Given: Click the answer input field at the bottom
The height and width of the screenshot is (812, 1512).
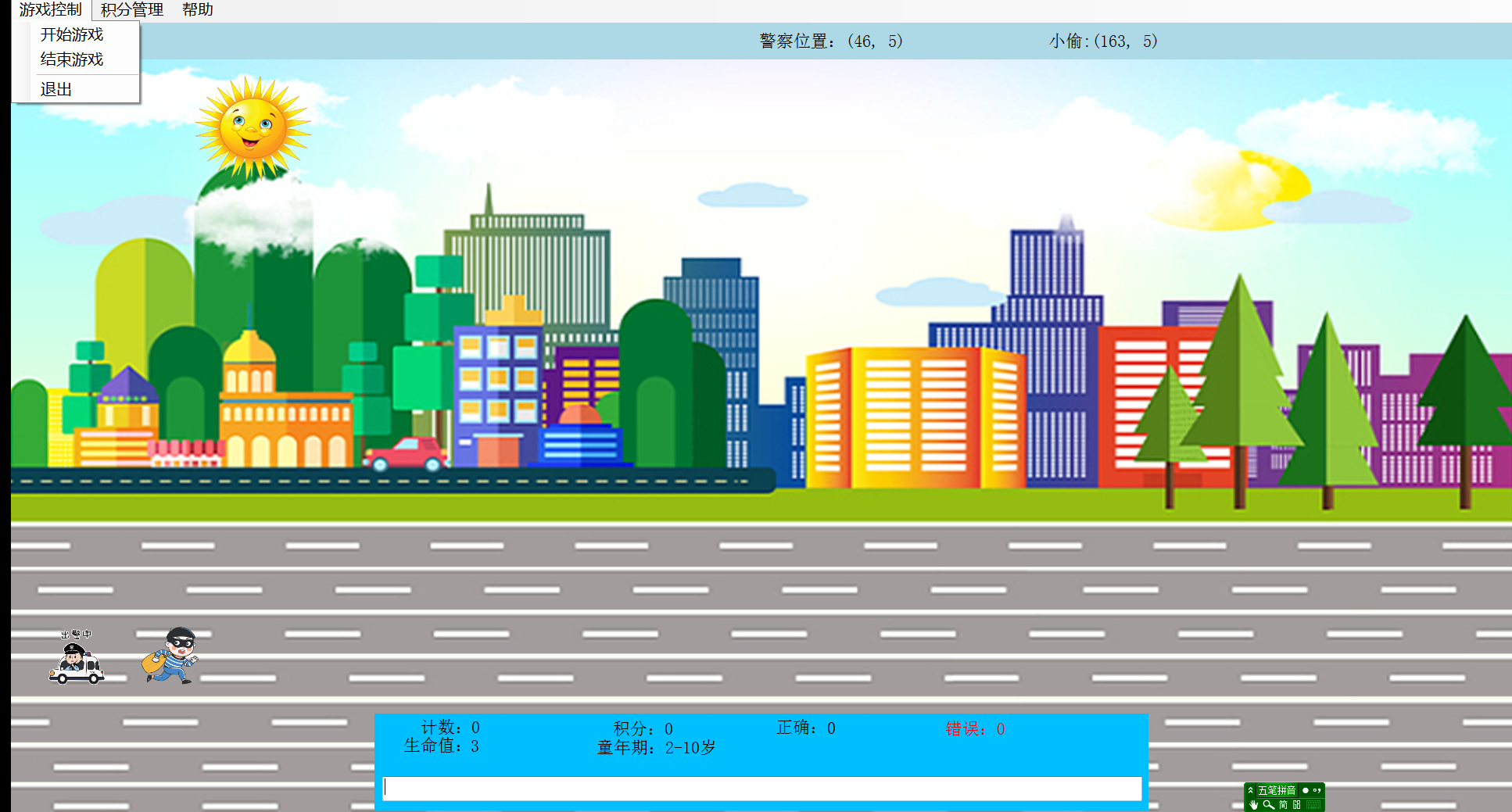Looking at the screenshot, I should (762, 788).
